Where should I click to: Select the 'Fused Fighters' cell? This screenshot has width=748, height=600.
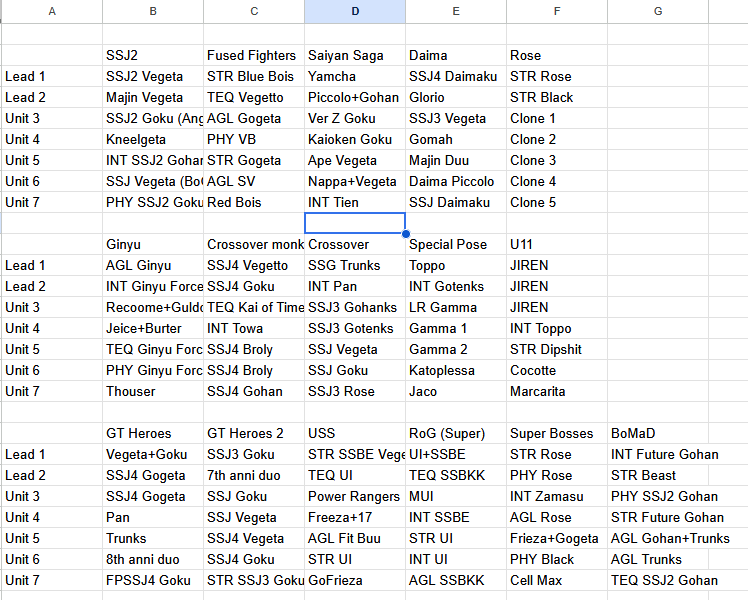point(254,55)
